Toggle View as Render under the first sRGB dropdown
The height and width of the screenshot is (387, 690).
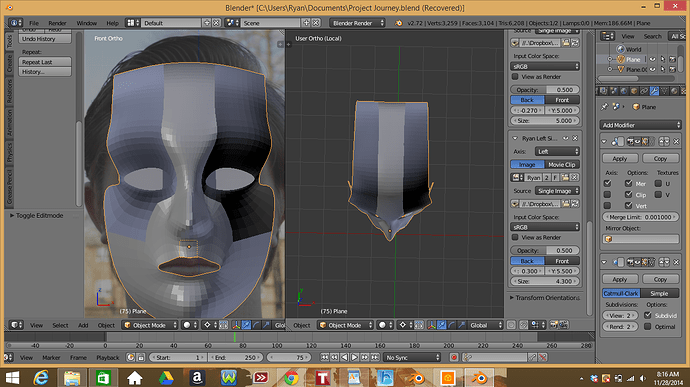point(515,77)
